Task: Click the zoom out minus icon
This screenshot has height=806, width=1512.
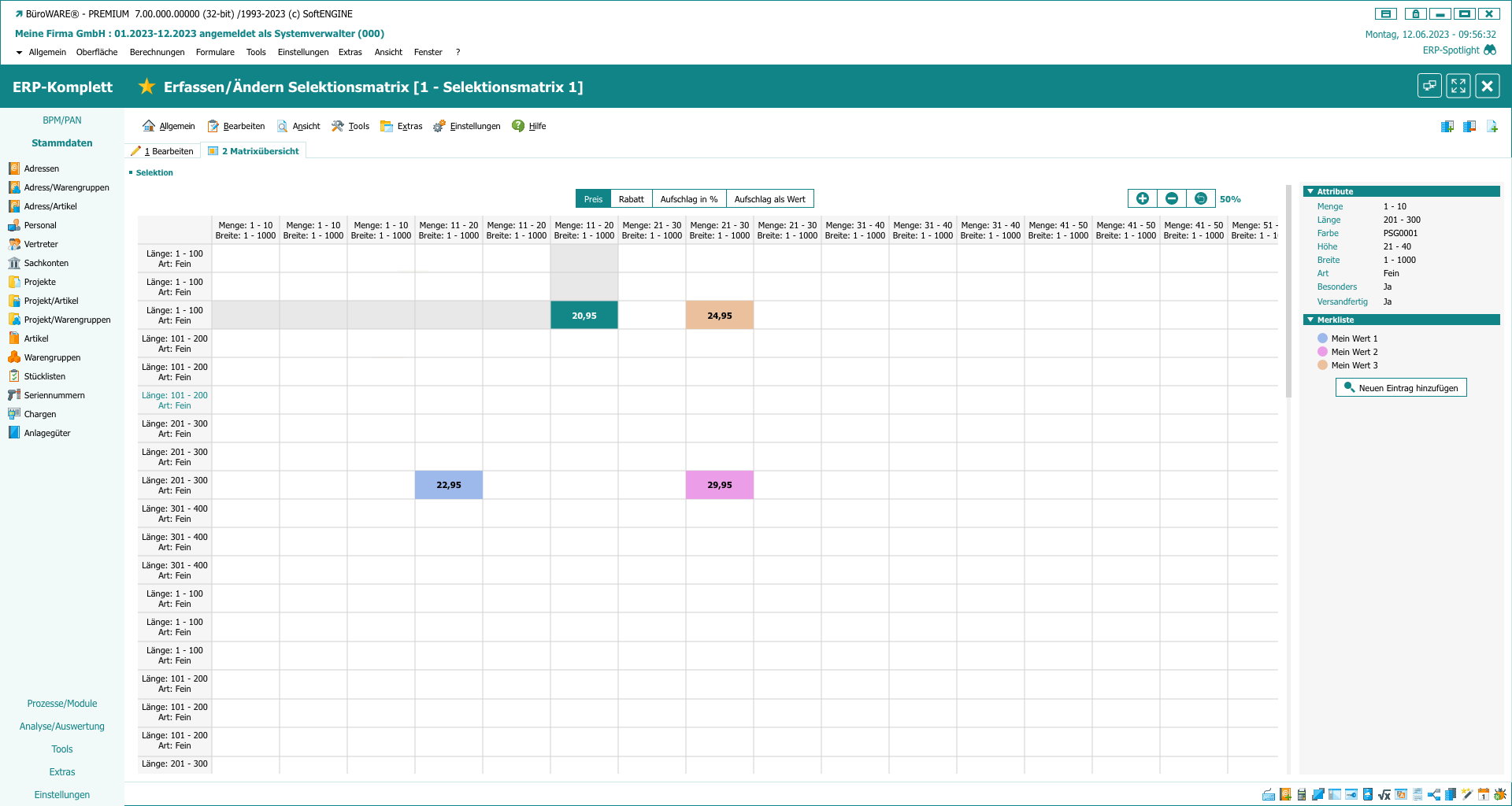Action: click(x=1171, y=198)
